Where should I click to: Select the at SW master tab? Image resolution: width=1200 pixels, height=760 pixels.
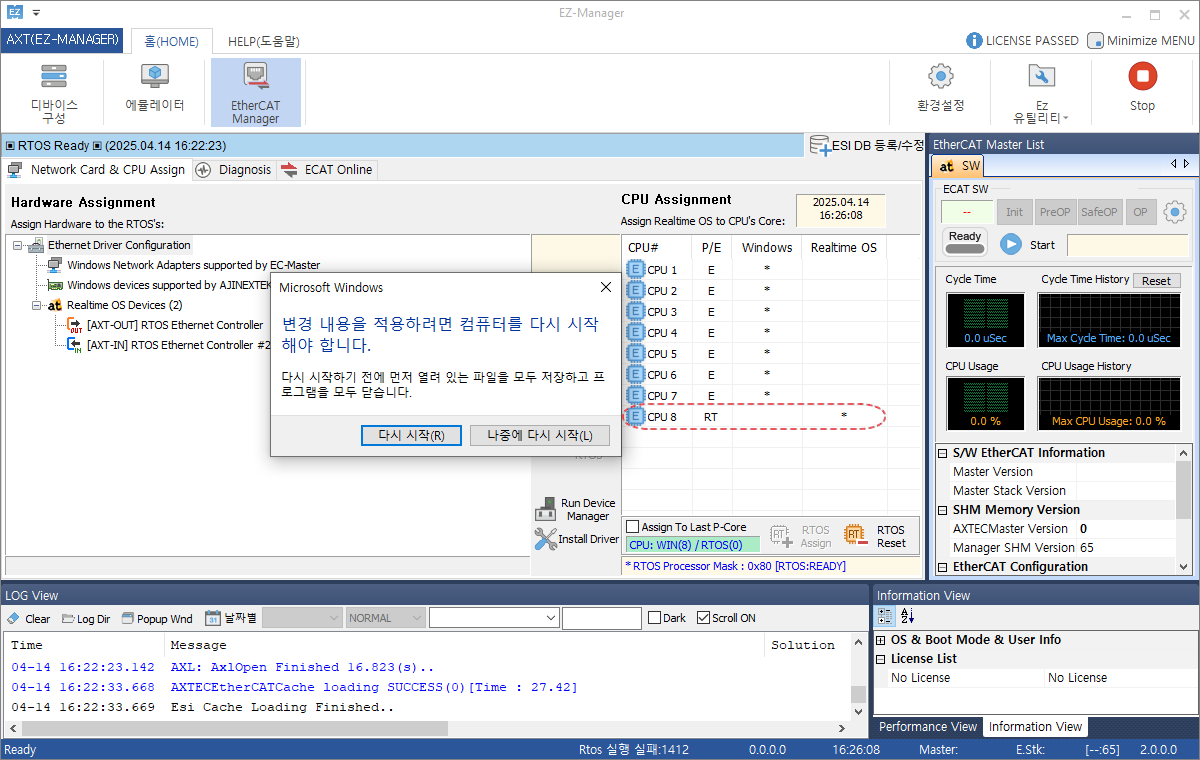pos(959,166)
